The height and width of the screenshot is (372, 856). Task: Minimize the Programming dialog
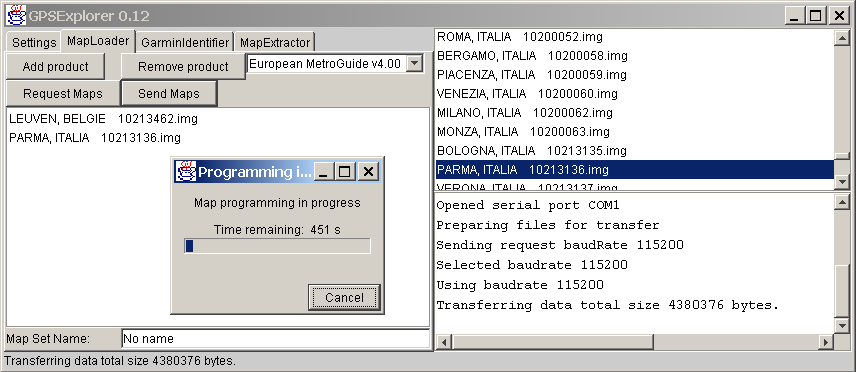(x=323, y=172)
